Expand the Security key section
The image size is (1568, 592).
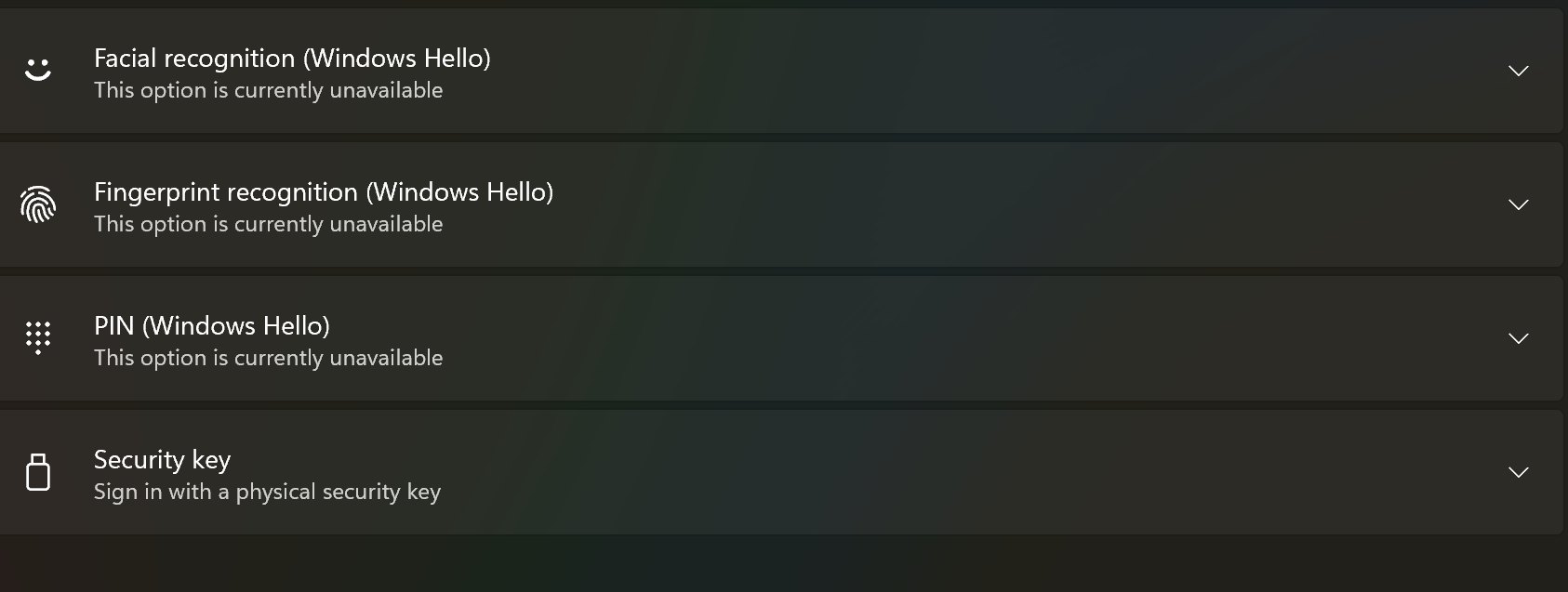[x=1517, y=472]
